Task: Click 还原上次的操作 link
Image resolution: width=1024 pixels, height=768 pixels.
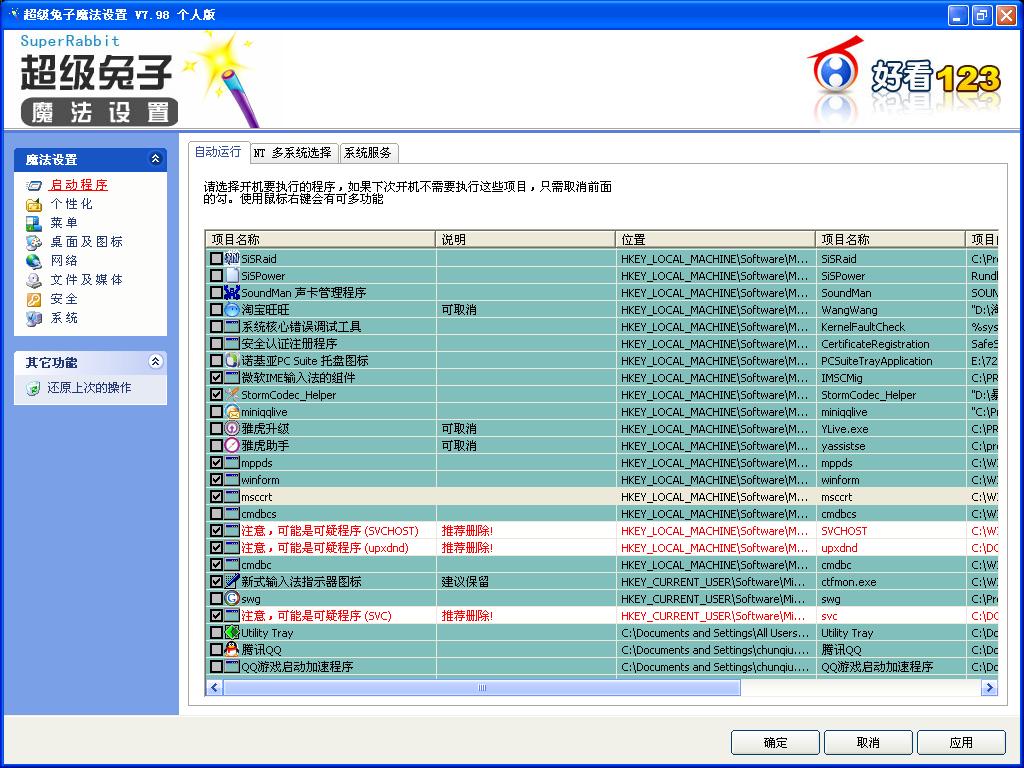Action: coord(89,388)
